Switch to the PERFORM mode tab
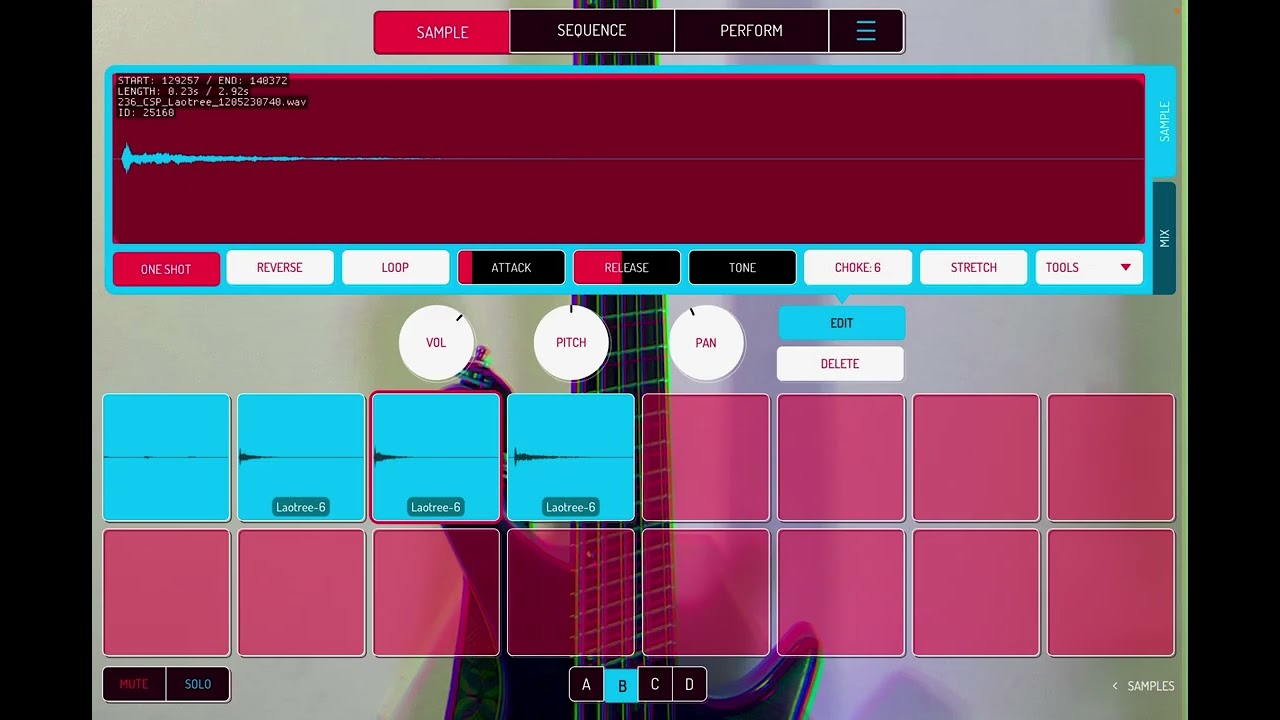 751,31
